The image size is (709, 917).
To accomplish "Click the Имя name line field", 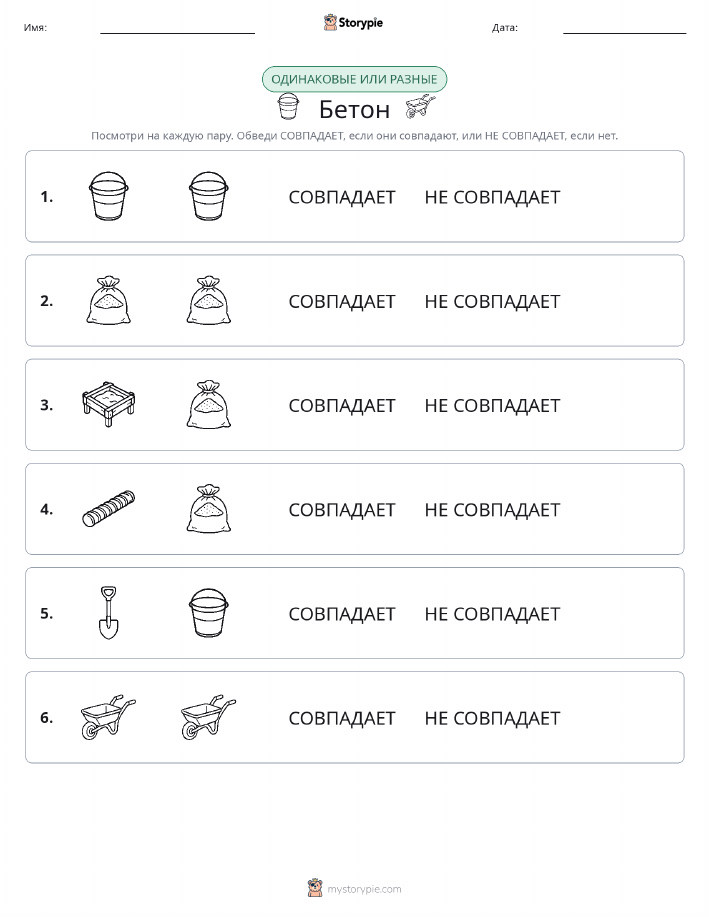I will [x=177, y=27].
